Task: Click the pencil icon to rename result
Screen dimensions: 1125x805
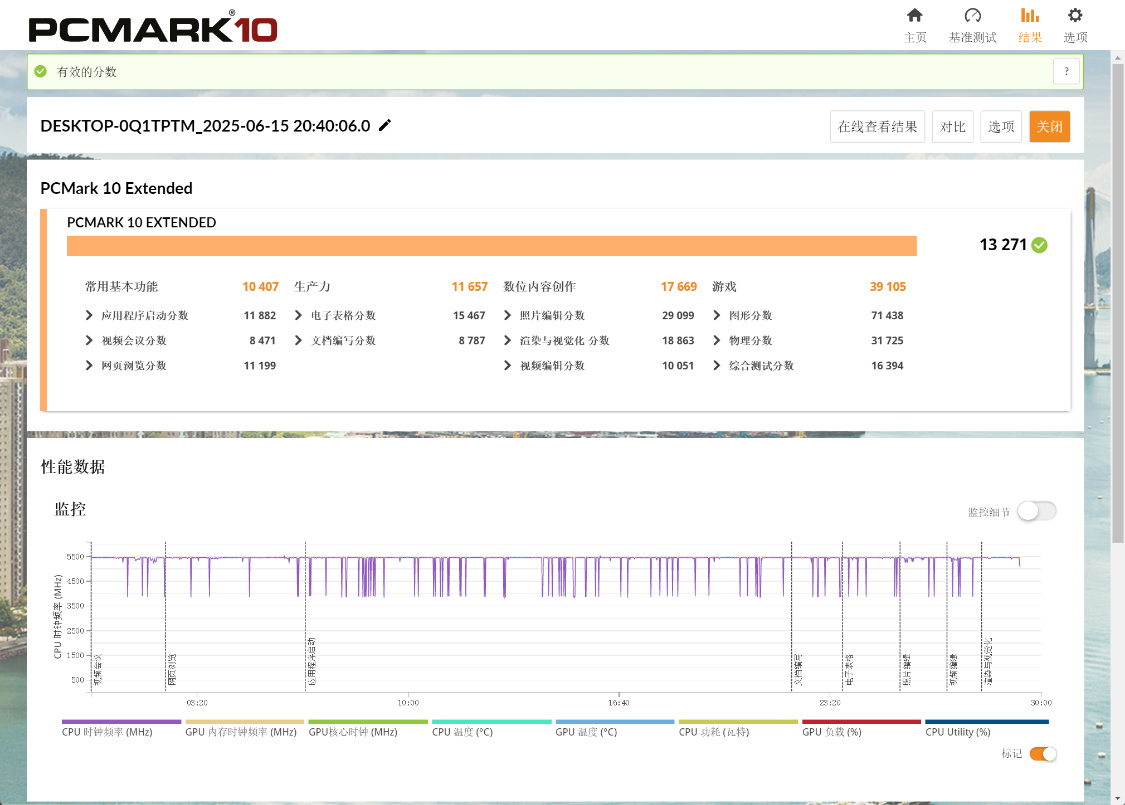Action: point(385,126)
